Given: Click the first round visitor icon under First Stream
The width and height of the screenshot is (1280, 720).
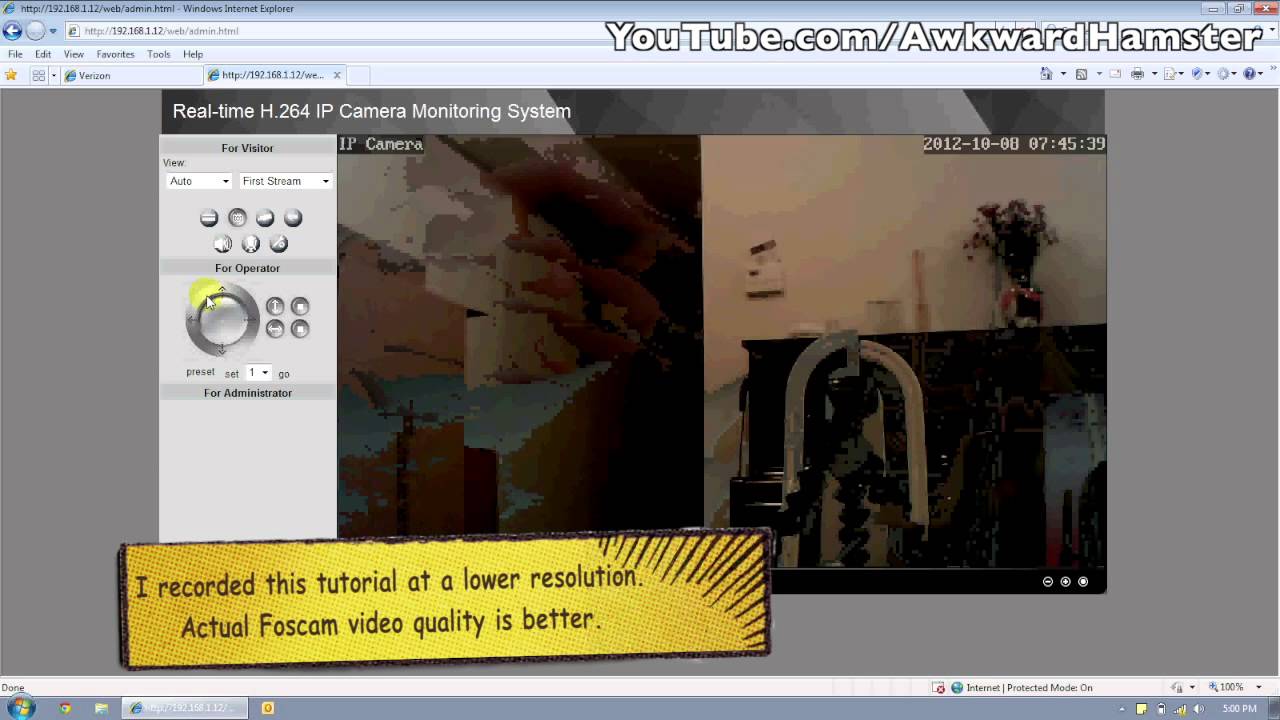Looking at the screenshot, I should (x=209, y=218).
